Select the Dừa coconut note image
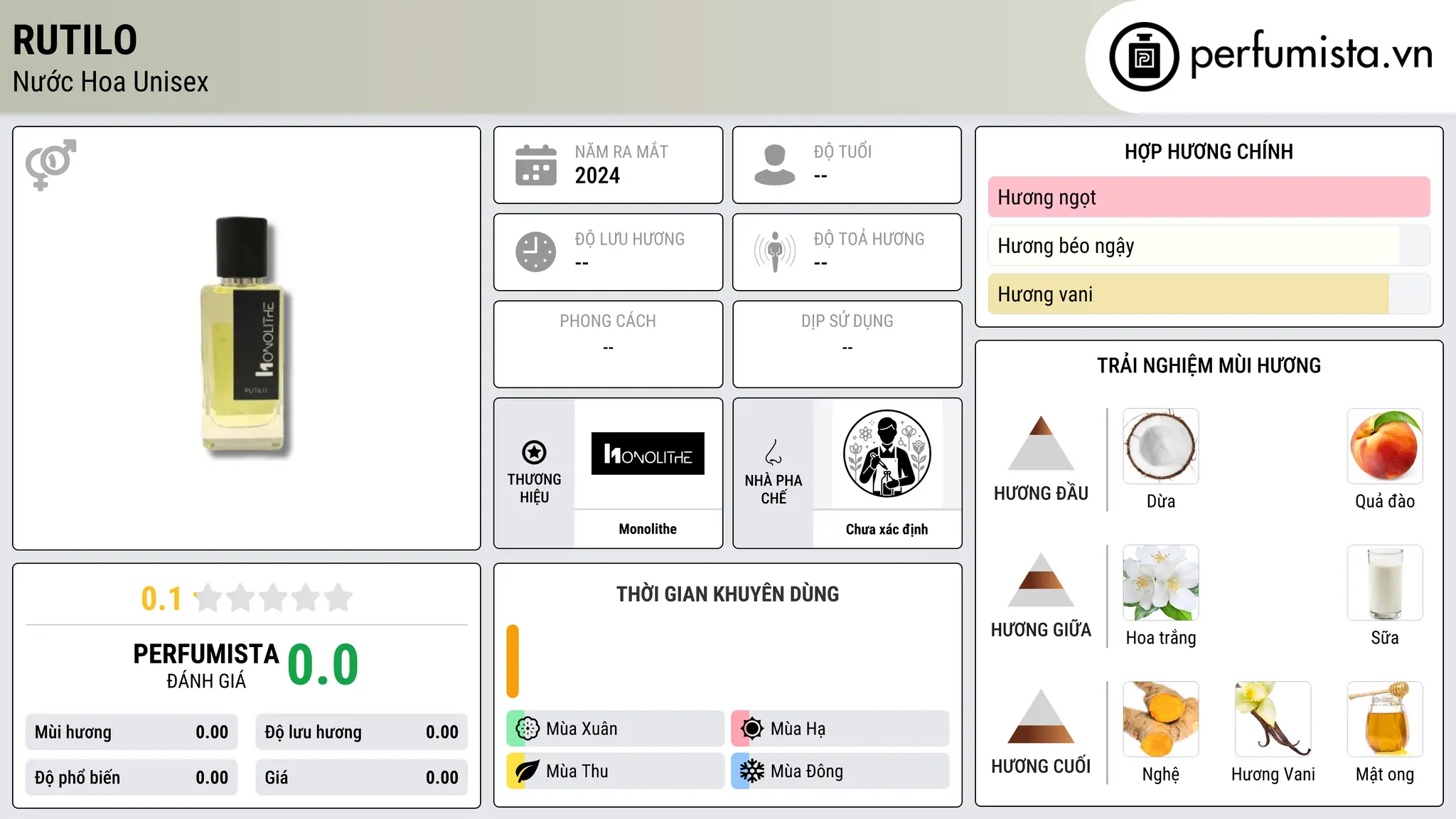The image size is (1456, 819). click(x=1161, y=446)
